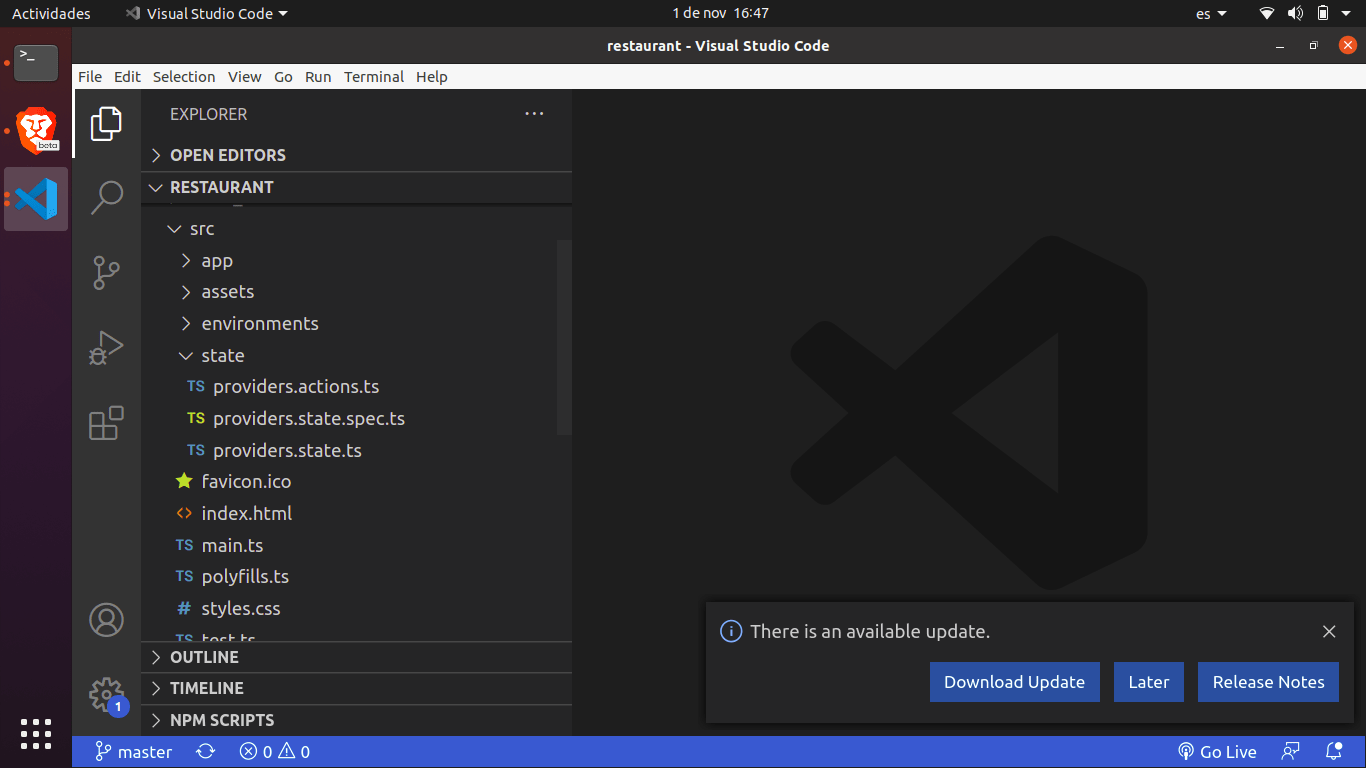Open the notifications bell in status bar

pos(1333,752)
